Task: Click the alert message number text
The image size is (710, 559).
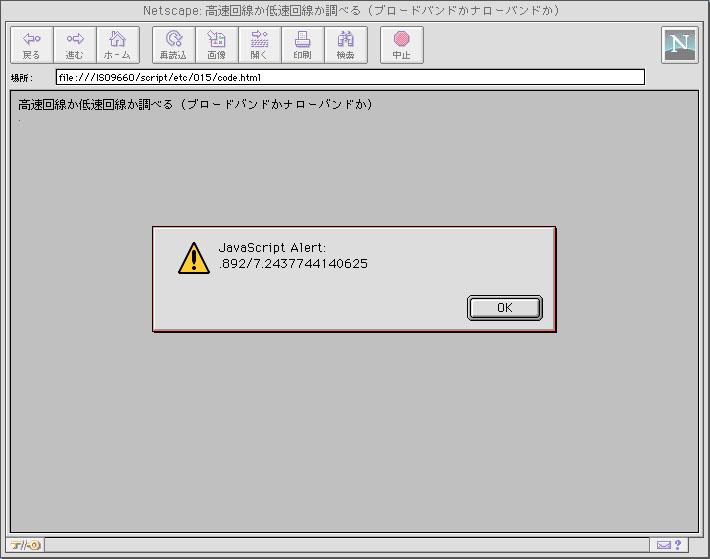Action: click(x=293, y=263)
